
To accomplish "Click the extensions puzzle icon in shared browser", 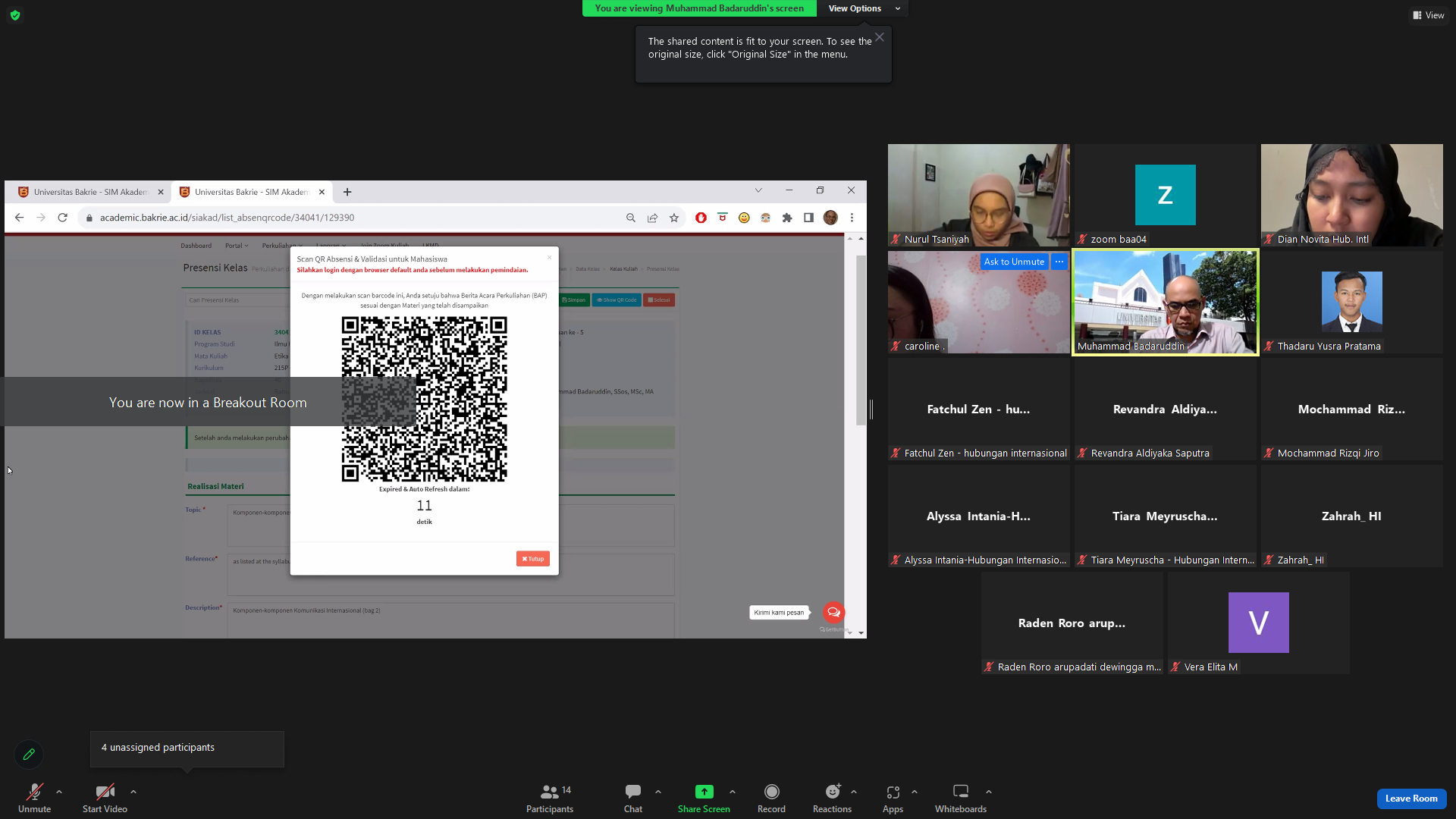I will pyautogui.click(x=787, y=218).
